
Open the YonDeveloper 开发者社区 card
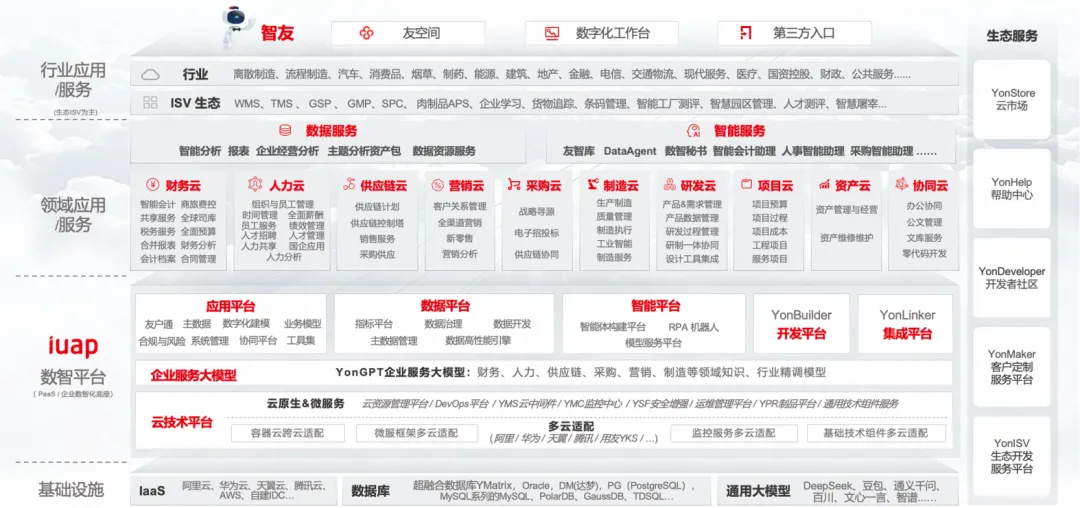coord(1012,277)
